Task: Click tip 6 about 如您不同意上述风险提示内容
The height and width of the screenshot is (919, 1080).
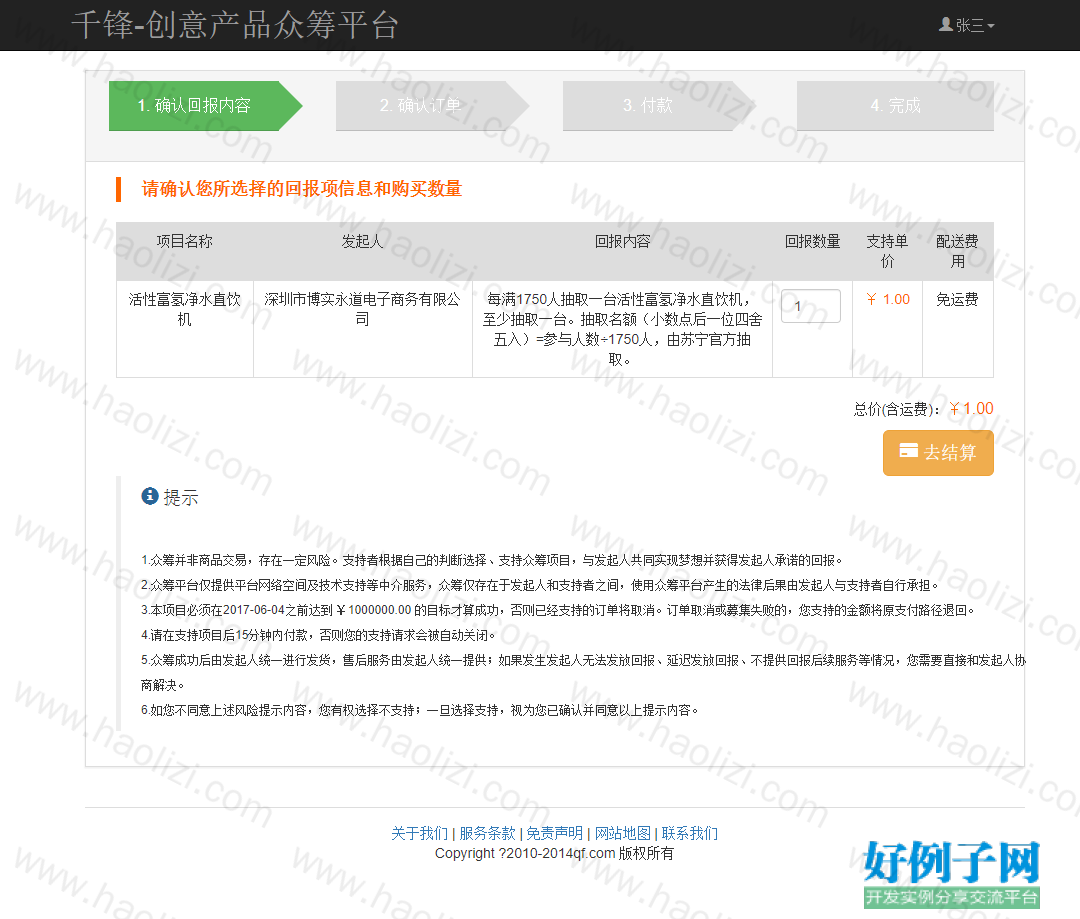Action: 420,710
